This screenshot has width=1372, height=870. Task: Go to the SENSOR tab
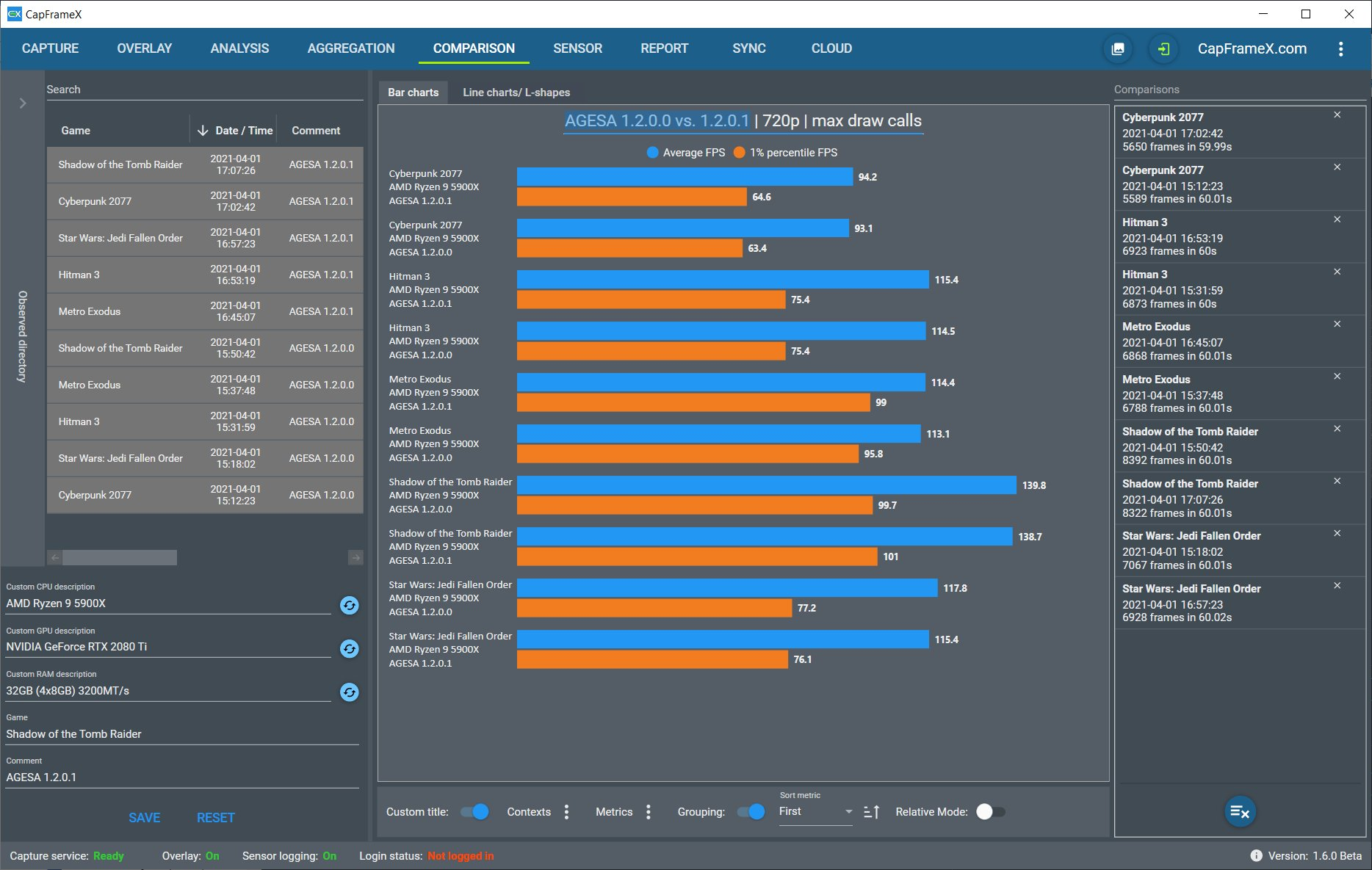[577, 48]
